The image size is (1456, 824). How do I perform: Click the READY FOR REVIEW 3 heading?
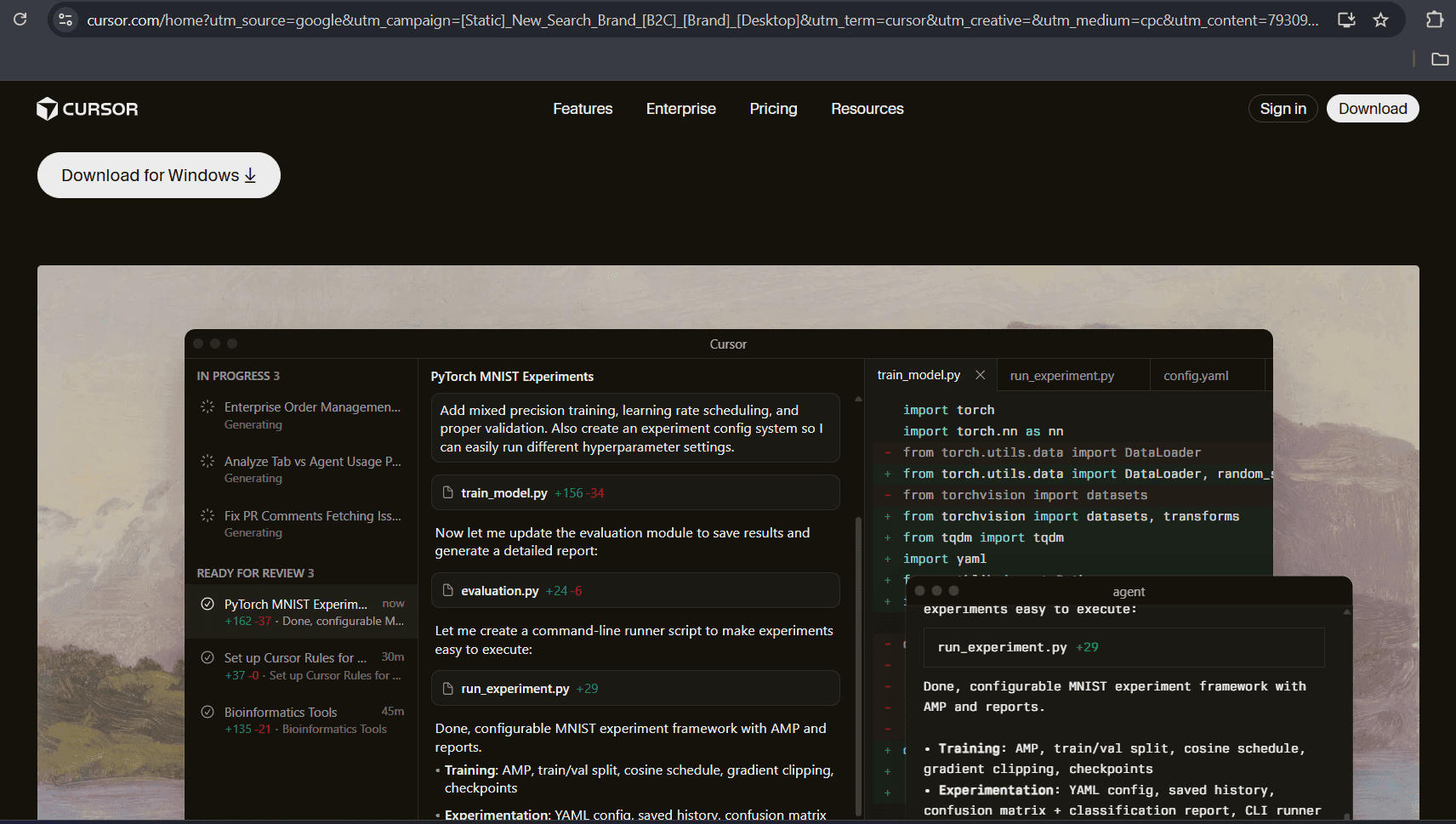coord(255,573)
